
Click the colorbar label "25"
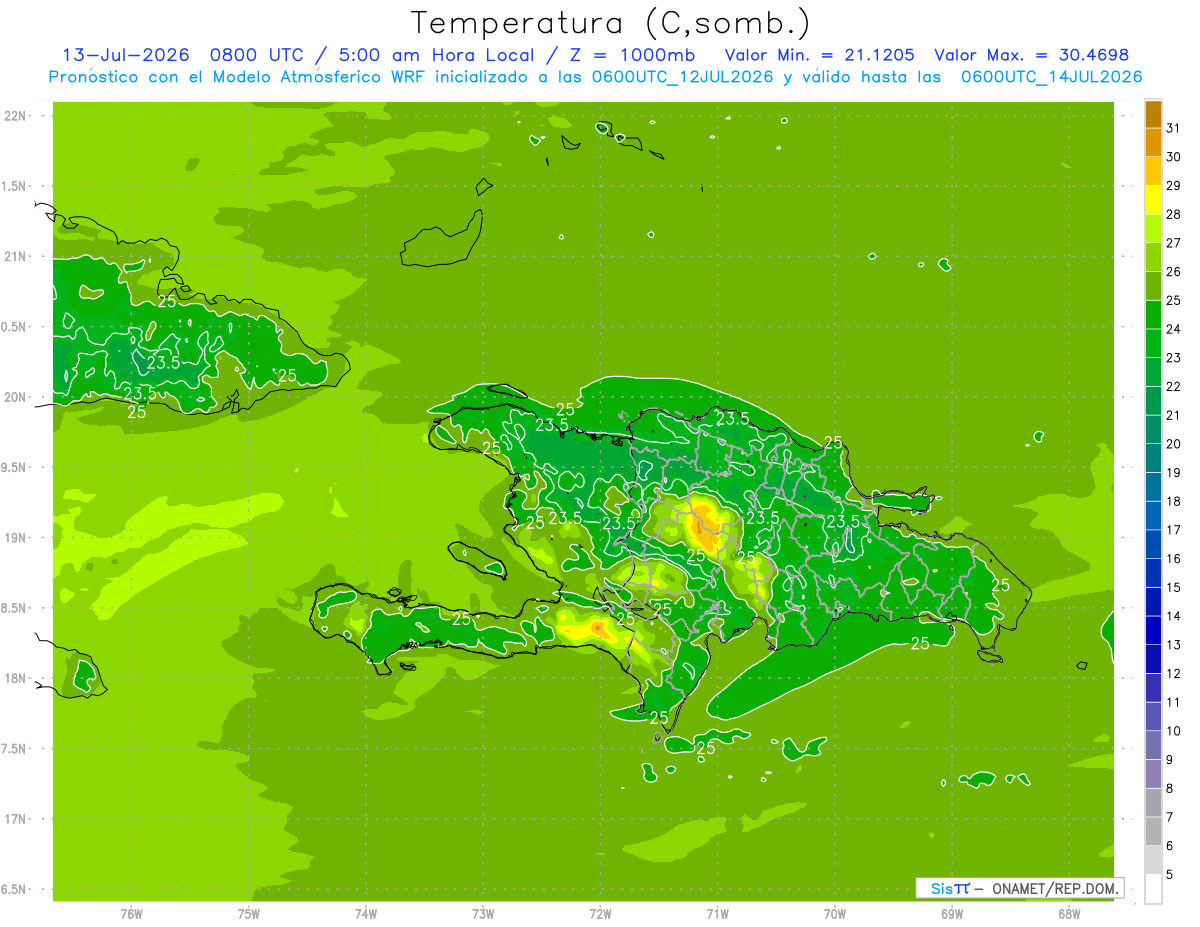[1173, 300]
